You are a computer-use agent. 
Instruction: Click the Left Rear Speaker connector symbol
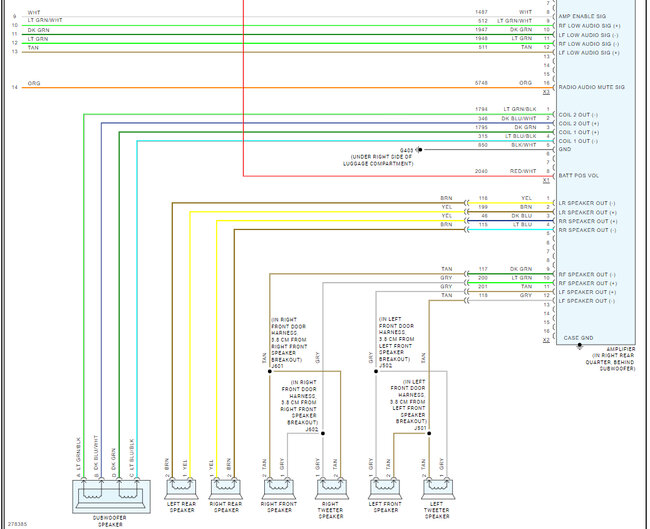[x=181, y=489]
